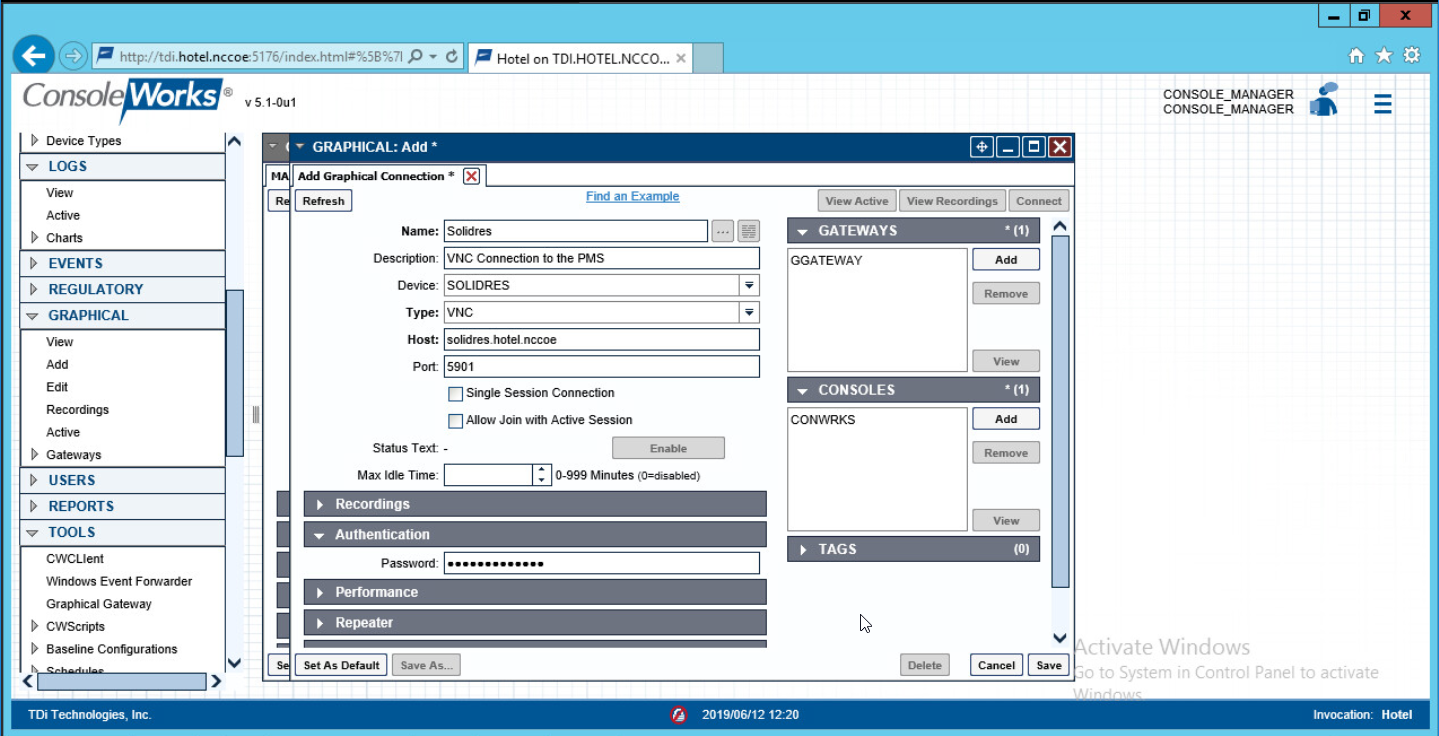Expand Charts under LOGS
The height and width of the screenshot is (736, 1439).
[x=35, y=238]
